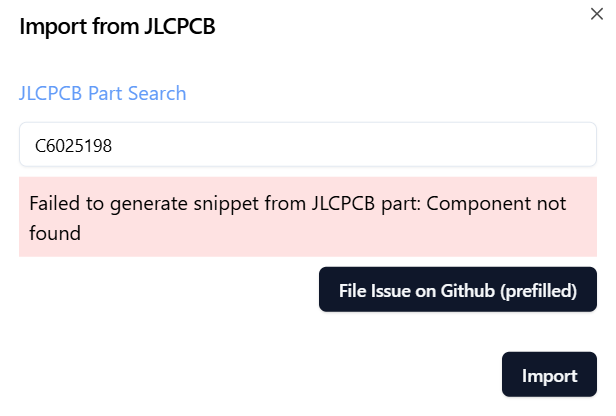Click the Failed to generate snippet message

pos(200,204)
